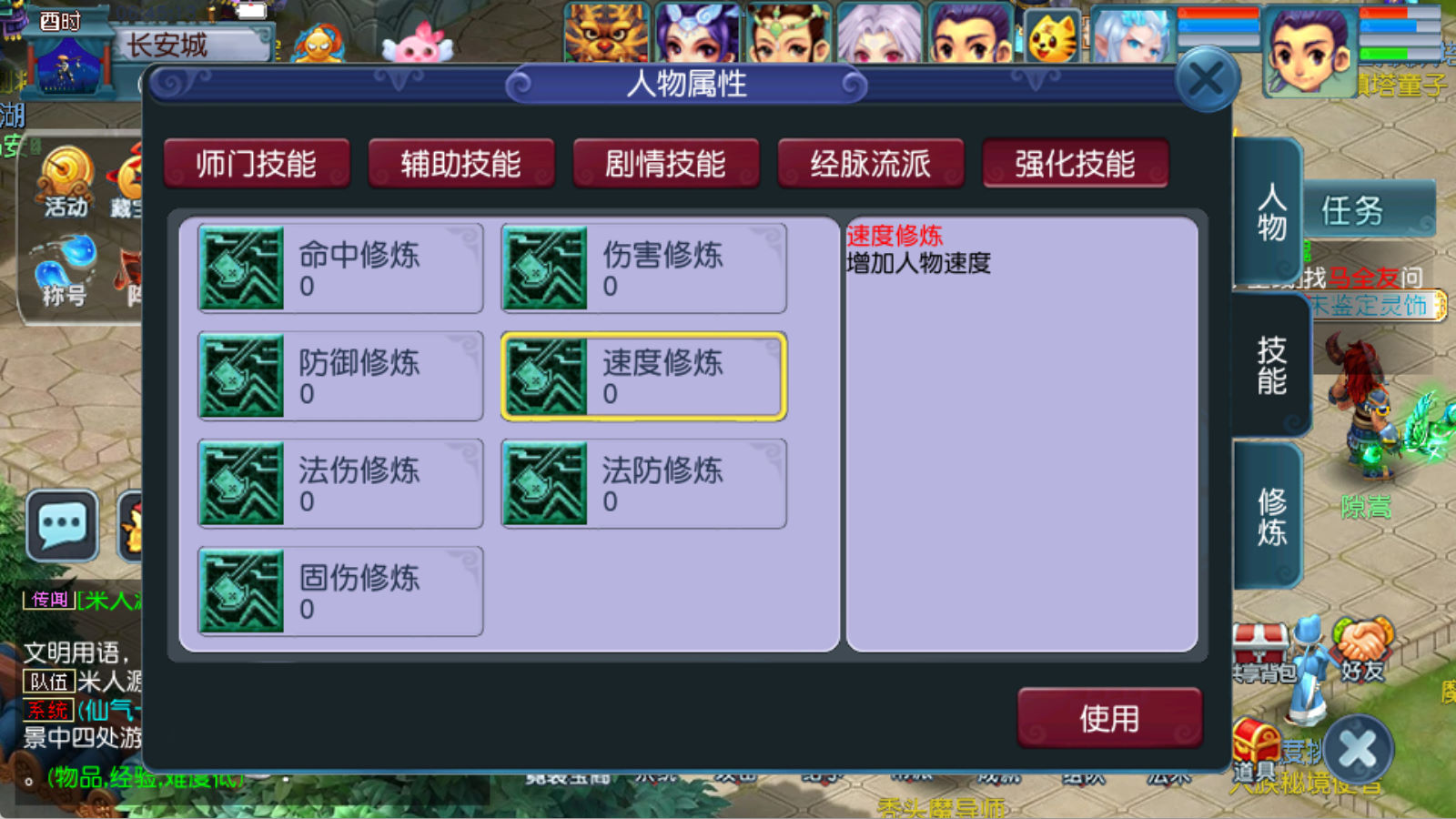Switch to the 辅助技能 tab
Screen dimensions: 1456x819
461,164
